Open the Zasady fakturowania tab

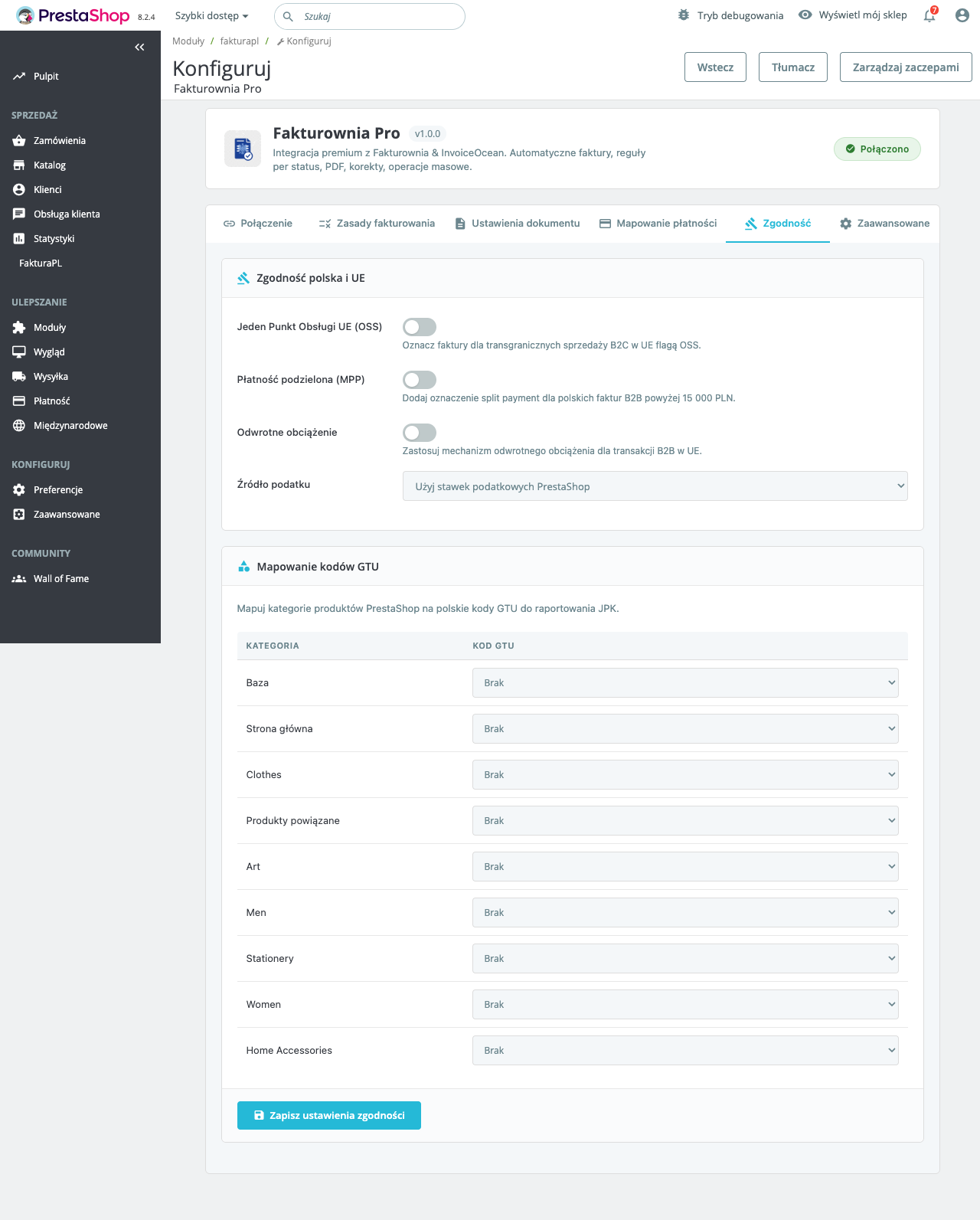377,224
